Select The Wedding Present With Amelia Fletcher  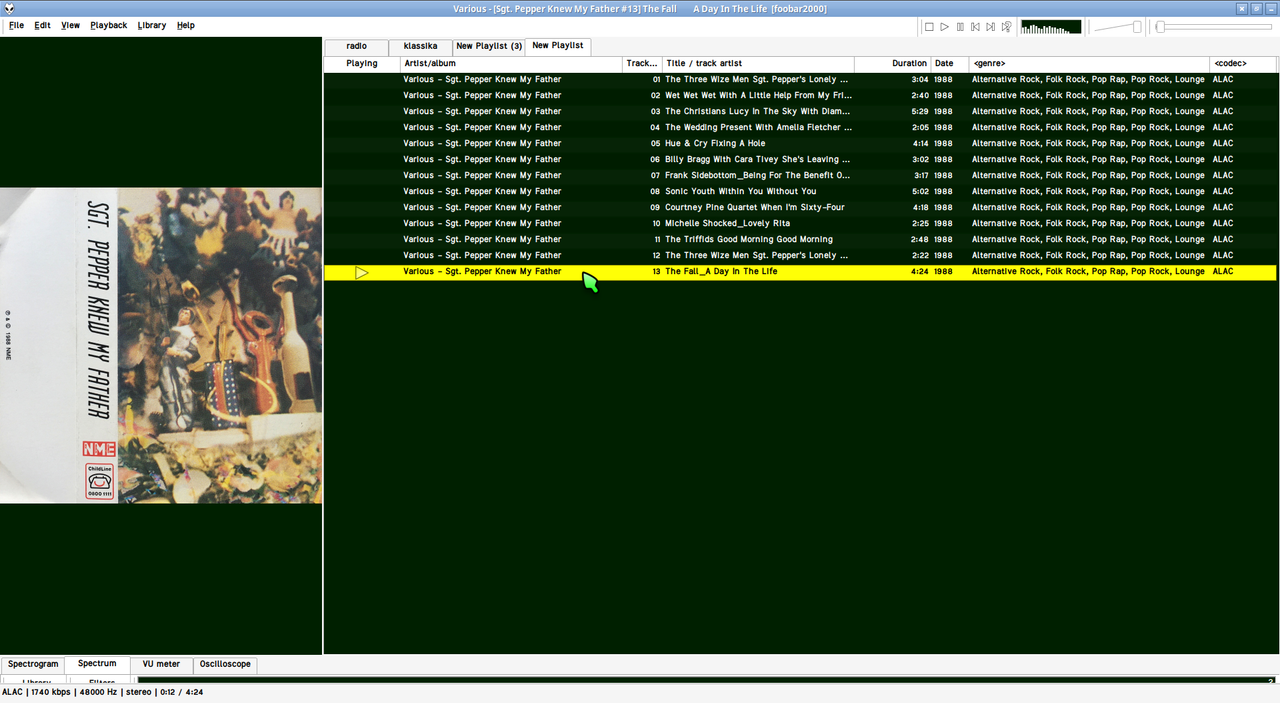(800, 128)
